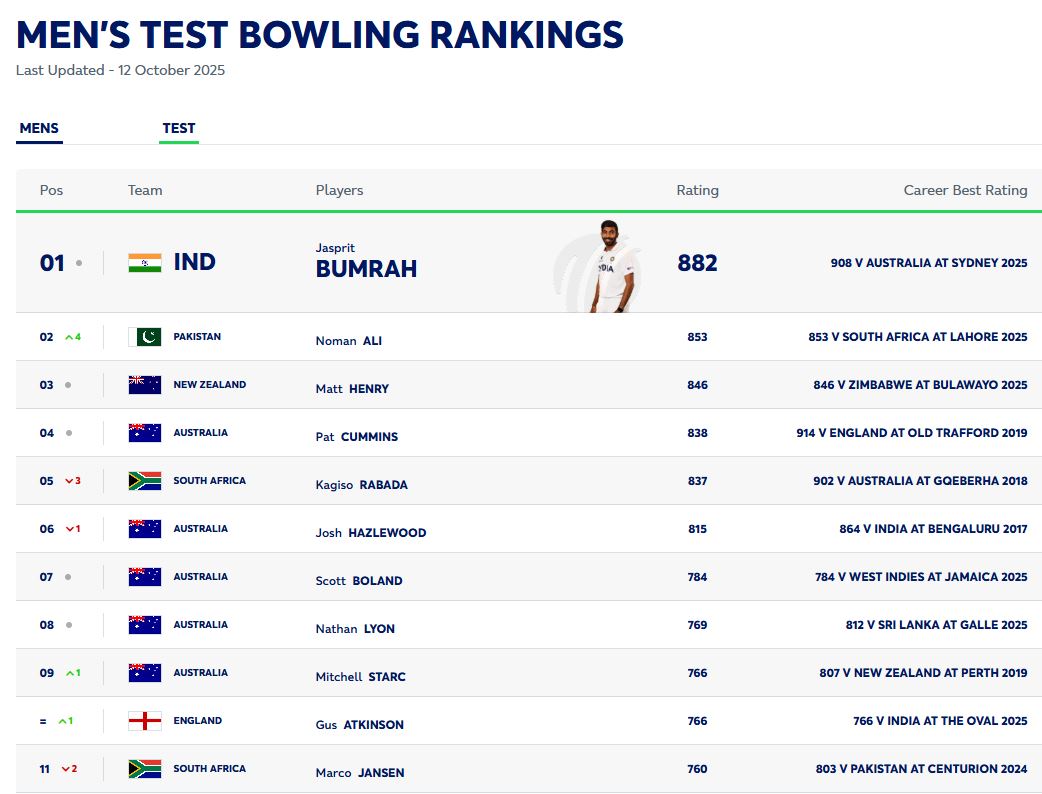
Task: Open Jasprit Bumrah's player profile
Action: pos(366,260)
